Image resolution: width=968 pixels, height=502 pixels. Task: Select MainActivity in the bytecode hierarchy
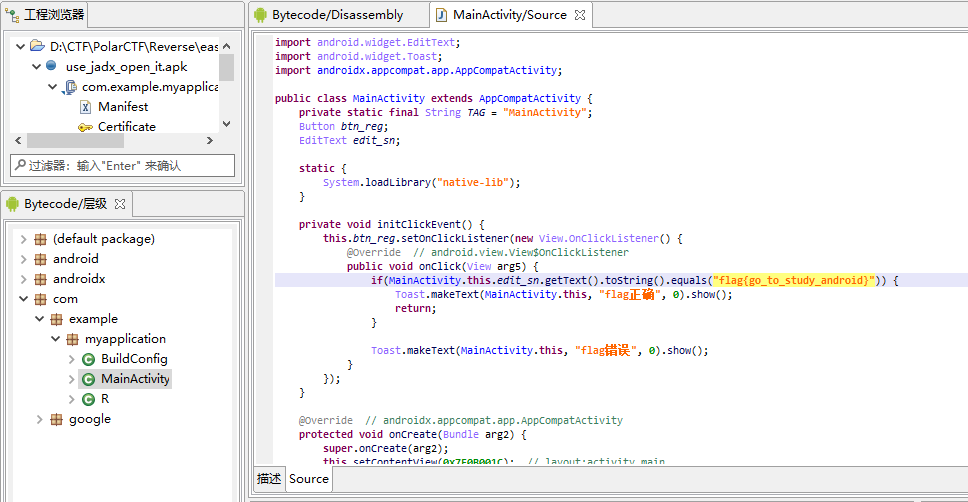pyautogui.click(x=135, y=379)
